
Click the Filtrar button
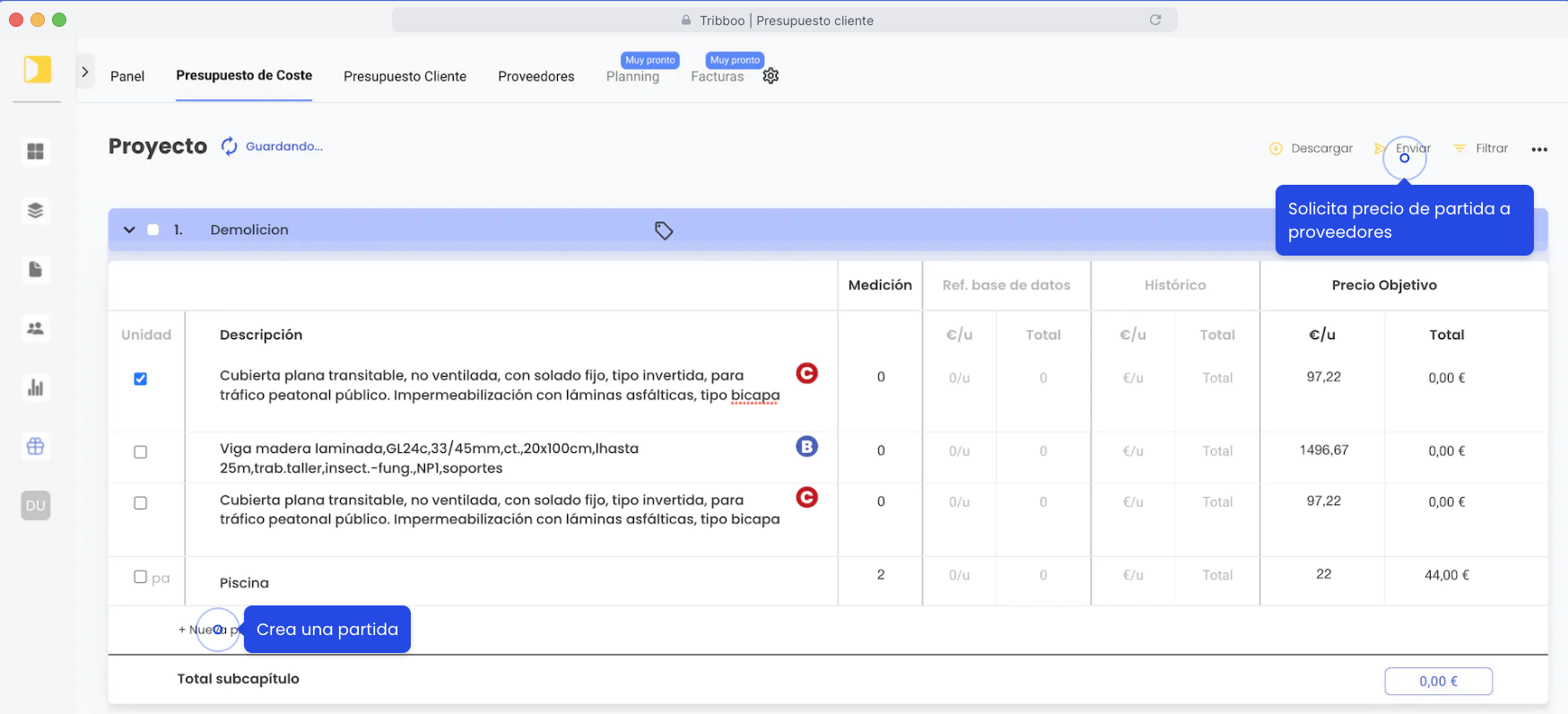click(1481, 149)
